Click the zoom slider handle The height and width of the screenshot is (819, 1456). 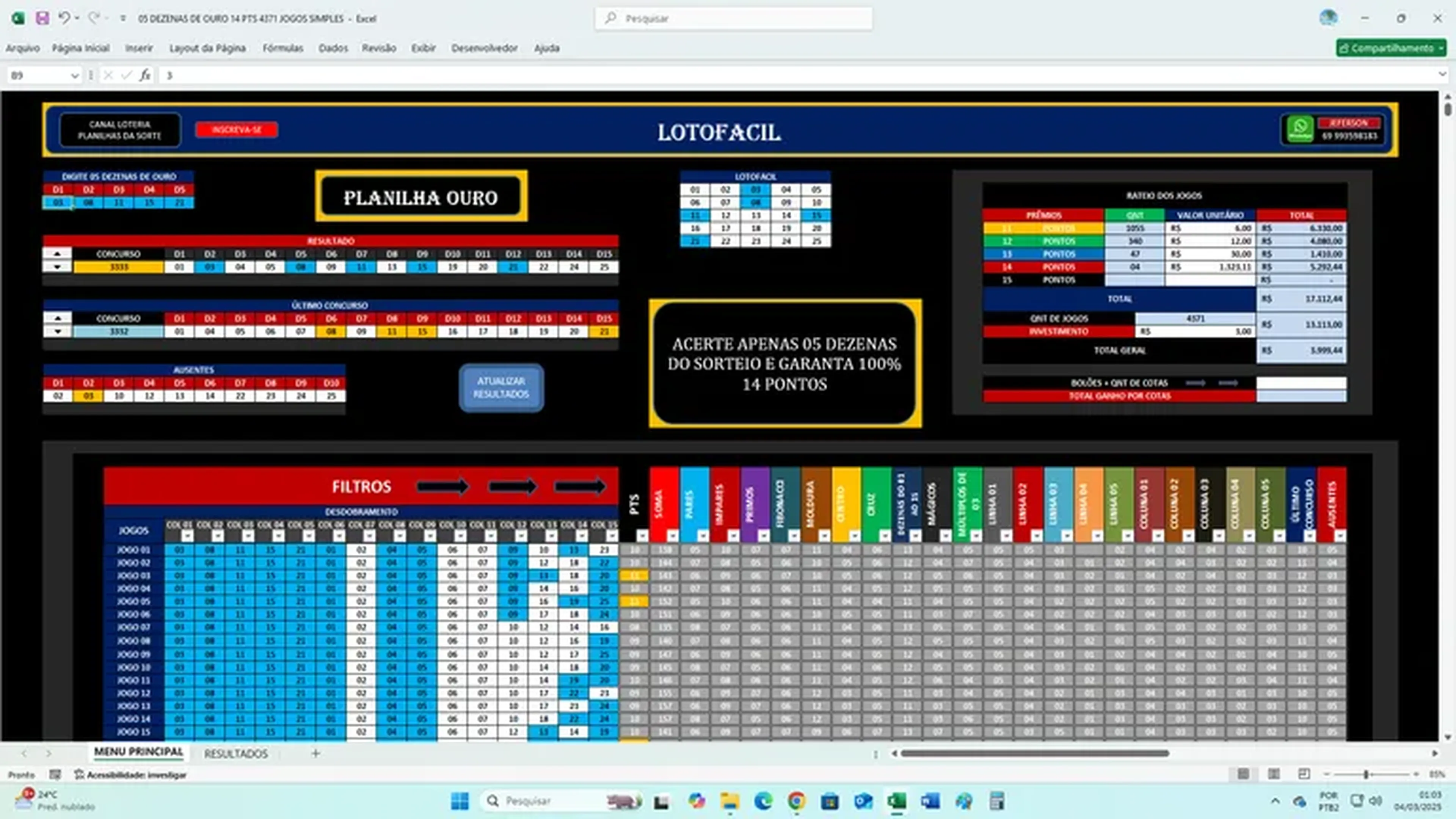click(x=1366, y=774)
